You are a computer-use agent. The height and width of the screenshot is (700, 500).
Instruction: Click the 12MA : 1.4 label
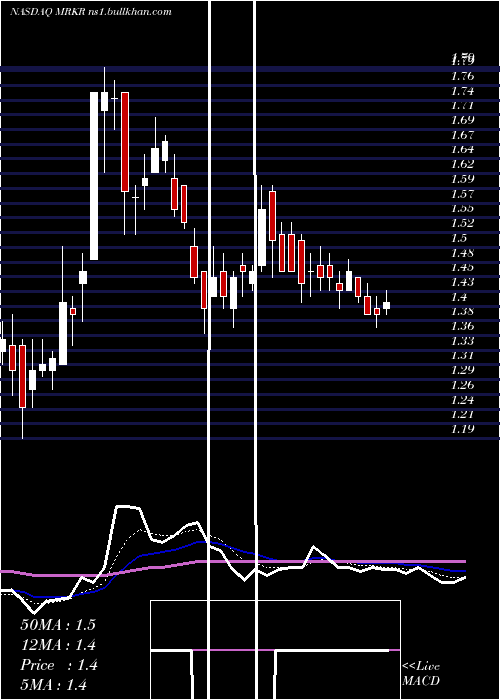click(58, 645)
